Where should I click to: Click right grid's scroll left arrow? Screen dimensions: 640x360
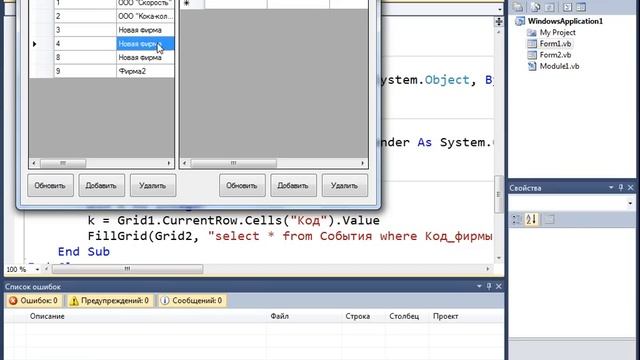[185, 163]
